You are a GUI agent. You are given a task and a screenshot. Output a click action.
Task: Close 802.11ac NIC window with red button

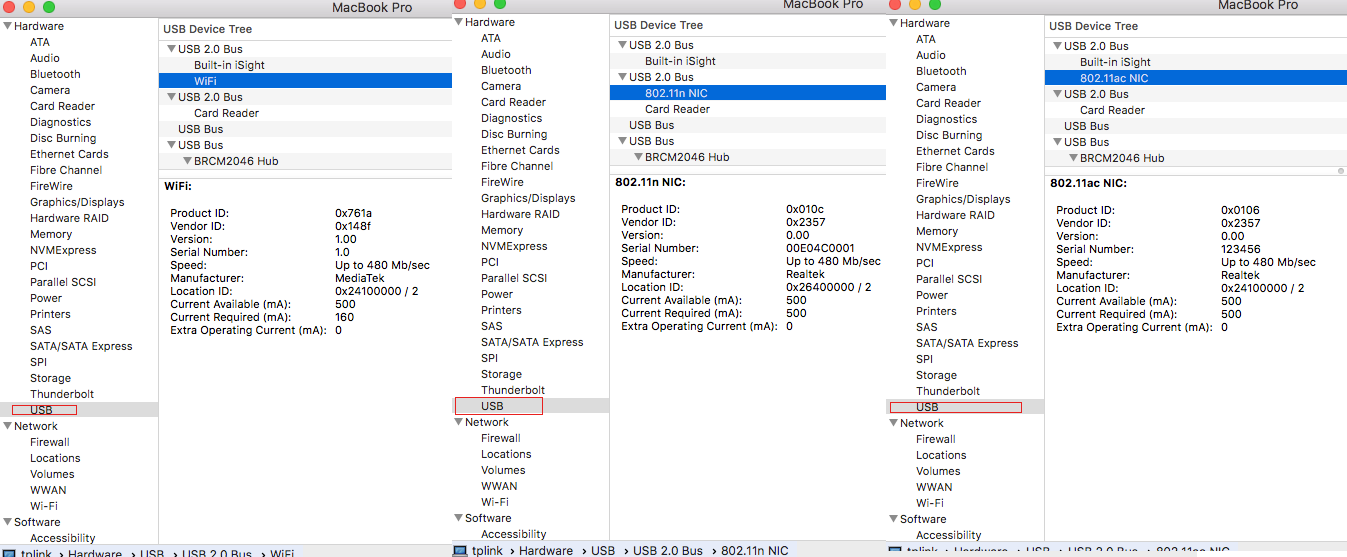coord(894,5)
